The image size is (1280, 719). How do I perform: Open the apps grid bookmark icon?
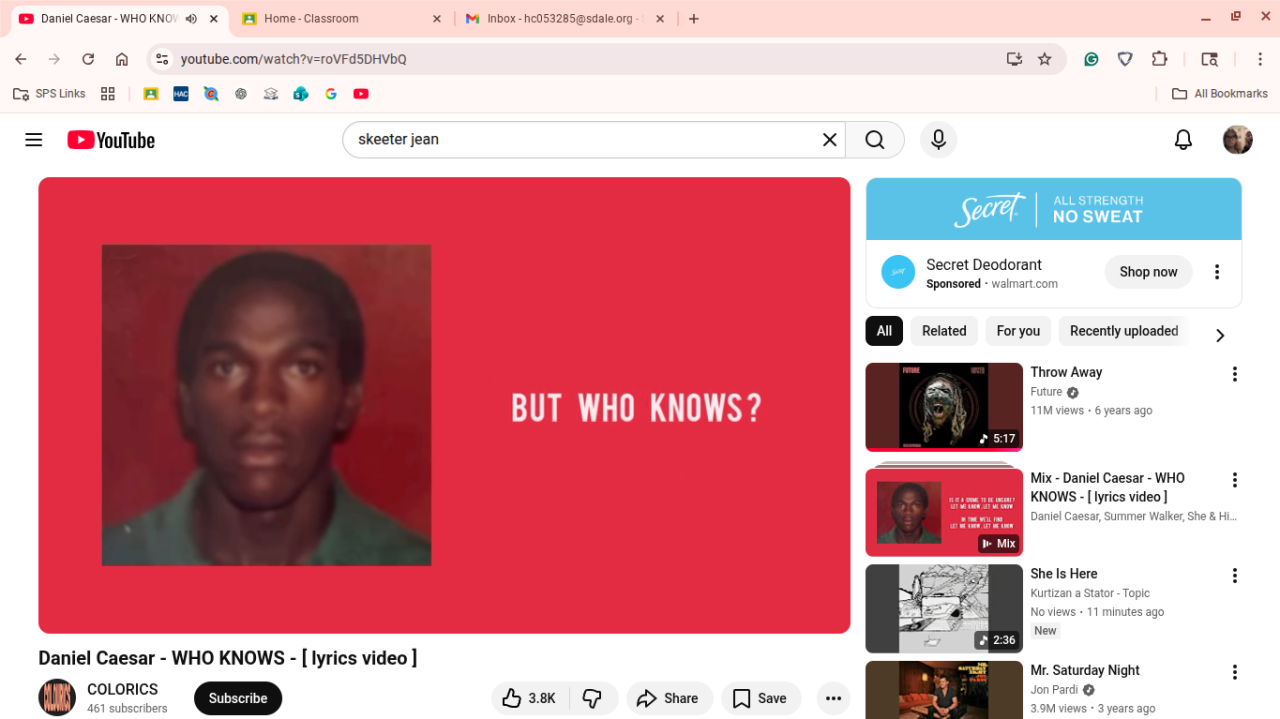(108, 94)
